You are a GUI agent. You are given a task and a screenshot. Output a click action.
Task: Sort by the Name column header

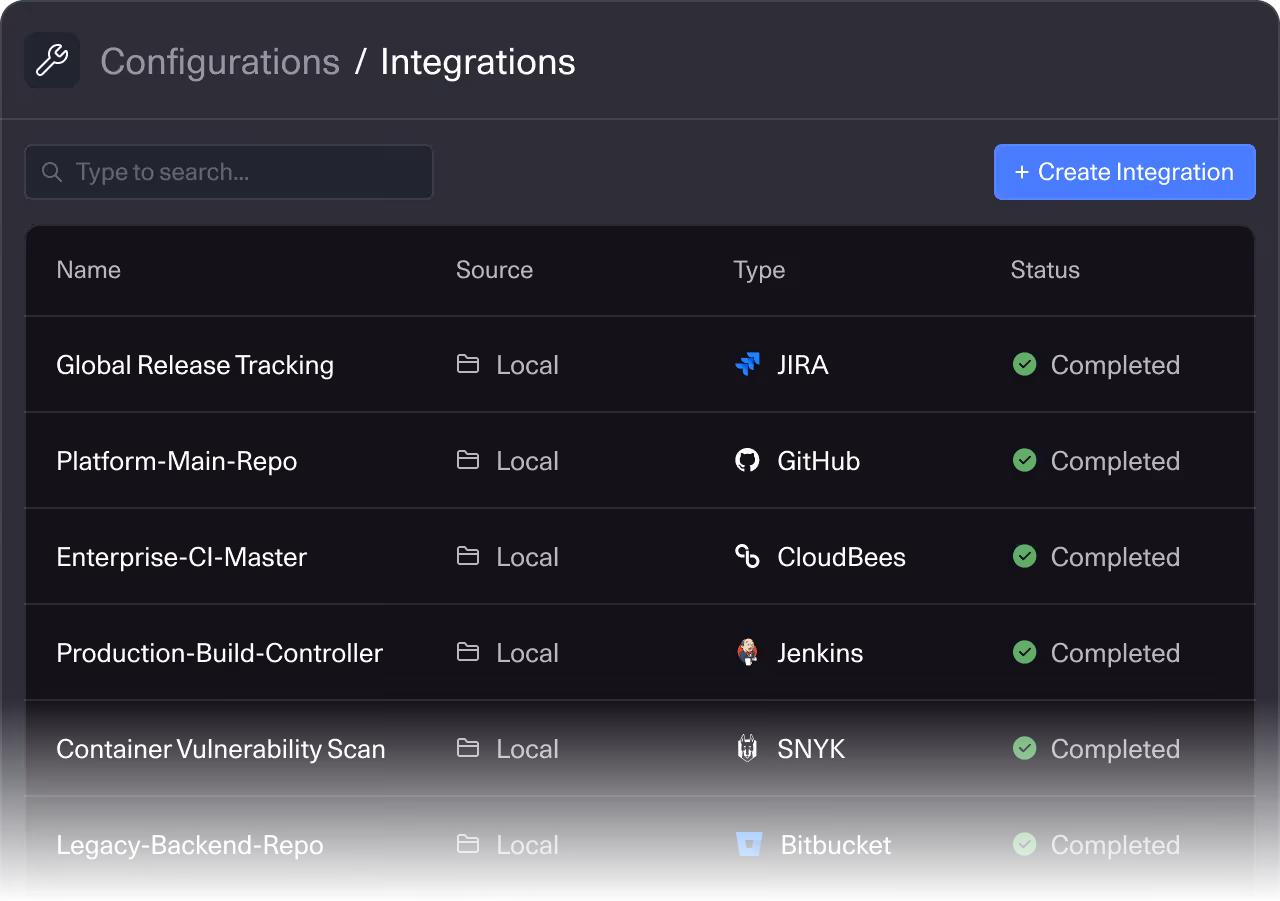pyautogui.click(x=88, y=269)
